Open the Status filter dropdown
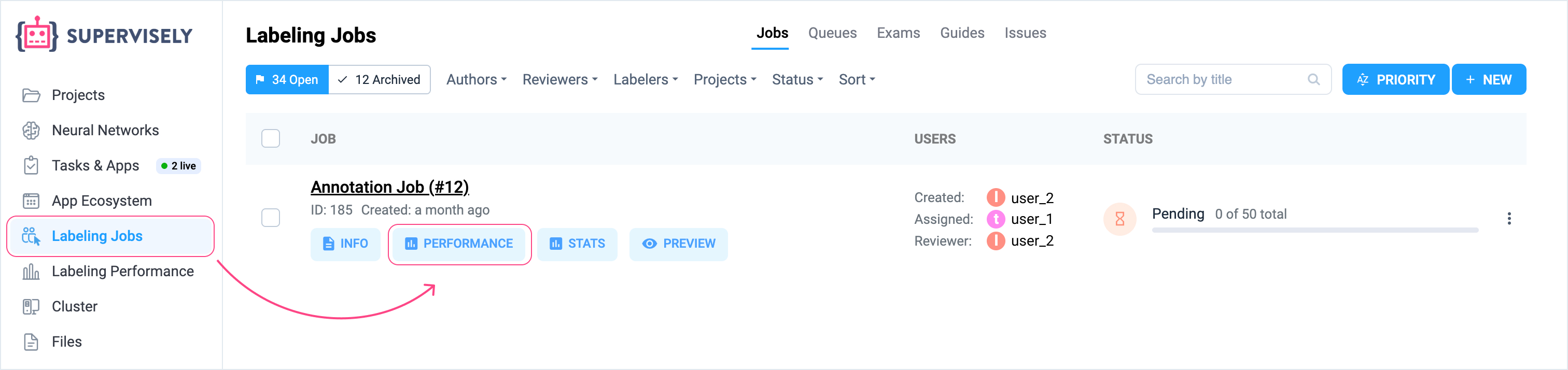Viewport: 1568px width, 370px height. coord(797,80)
